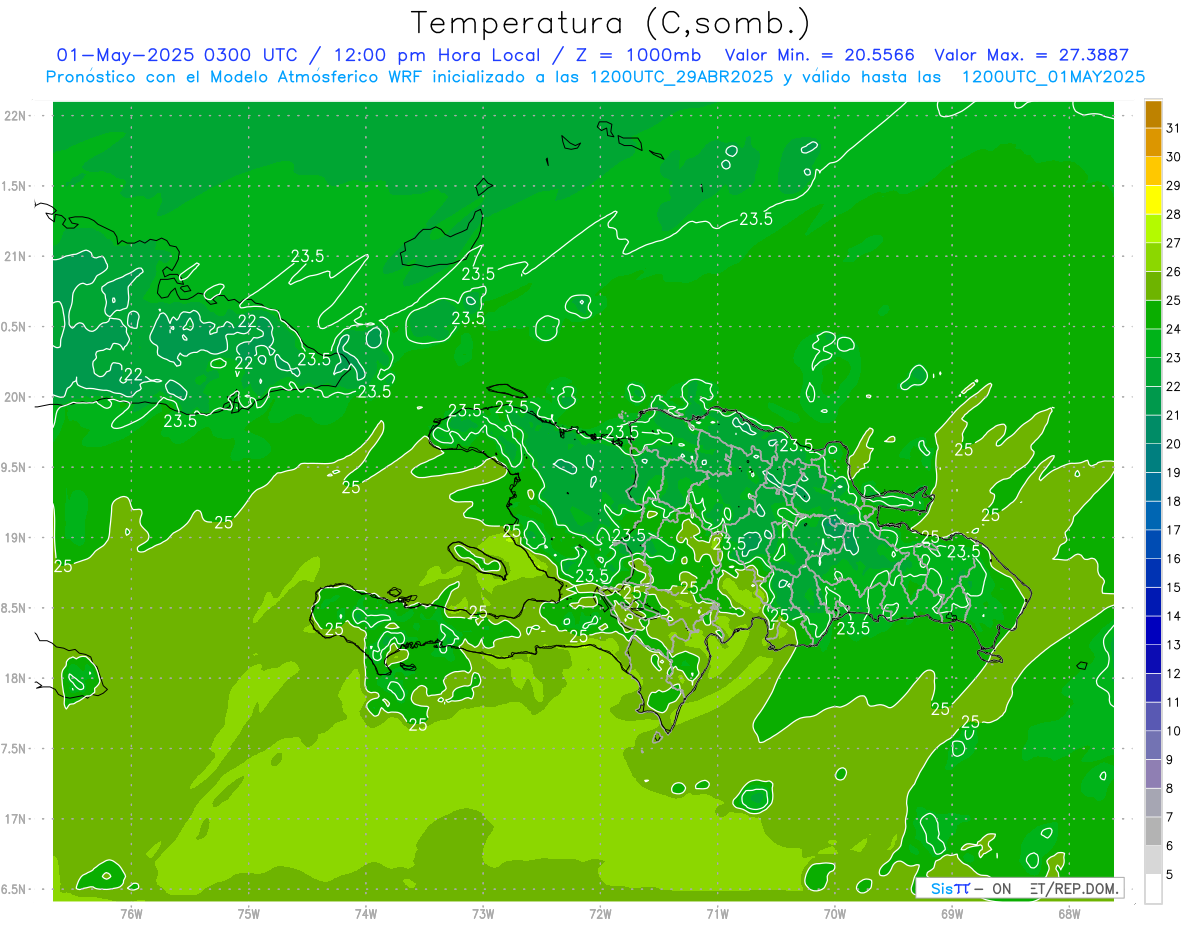Click the 1200UTC_29ABR2025 initialization time

point(681,77)
